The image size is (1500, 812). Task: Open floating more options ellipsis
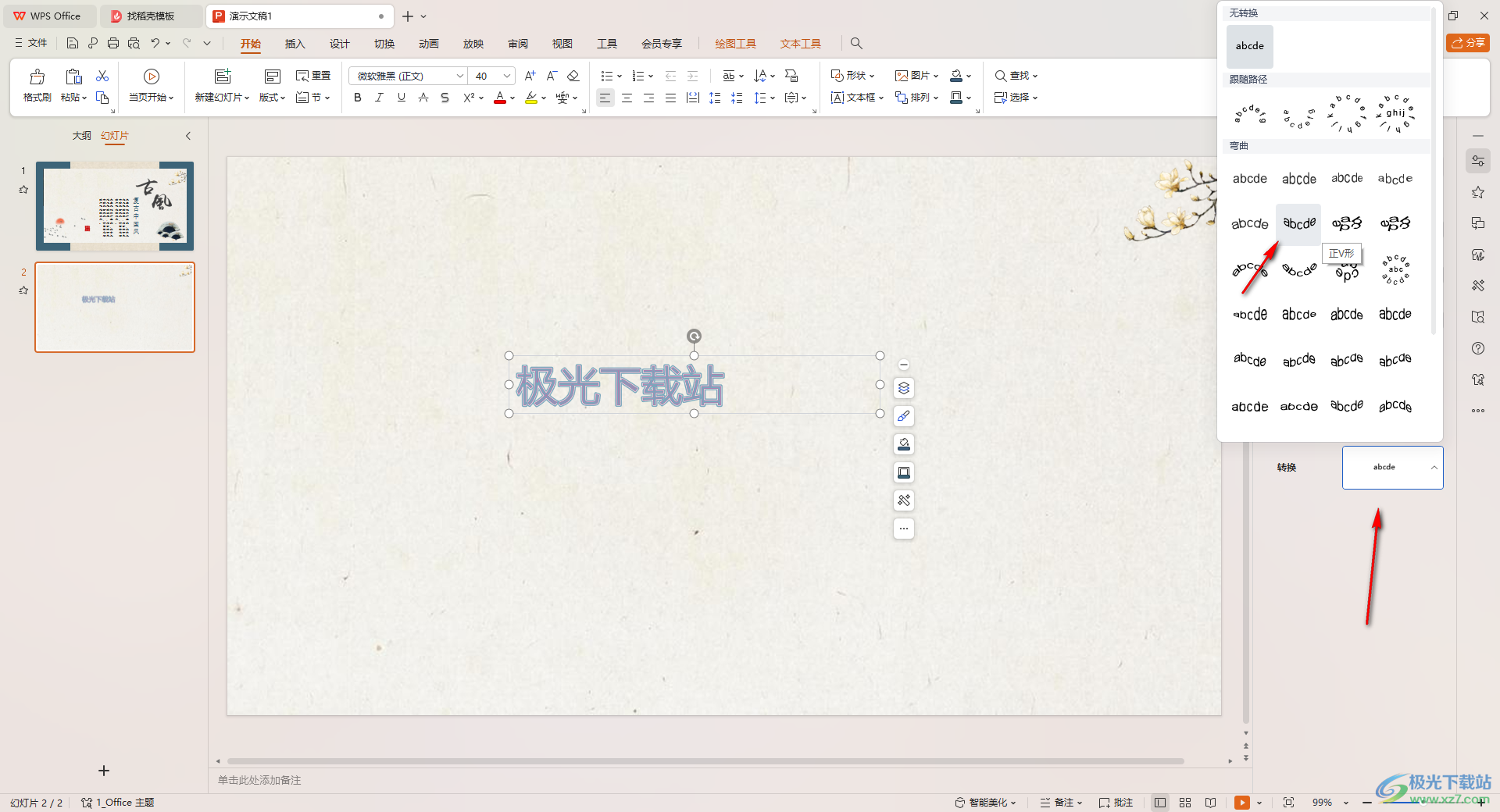pos(904,529)
